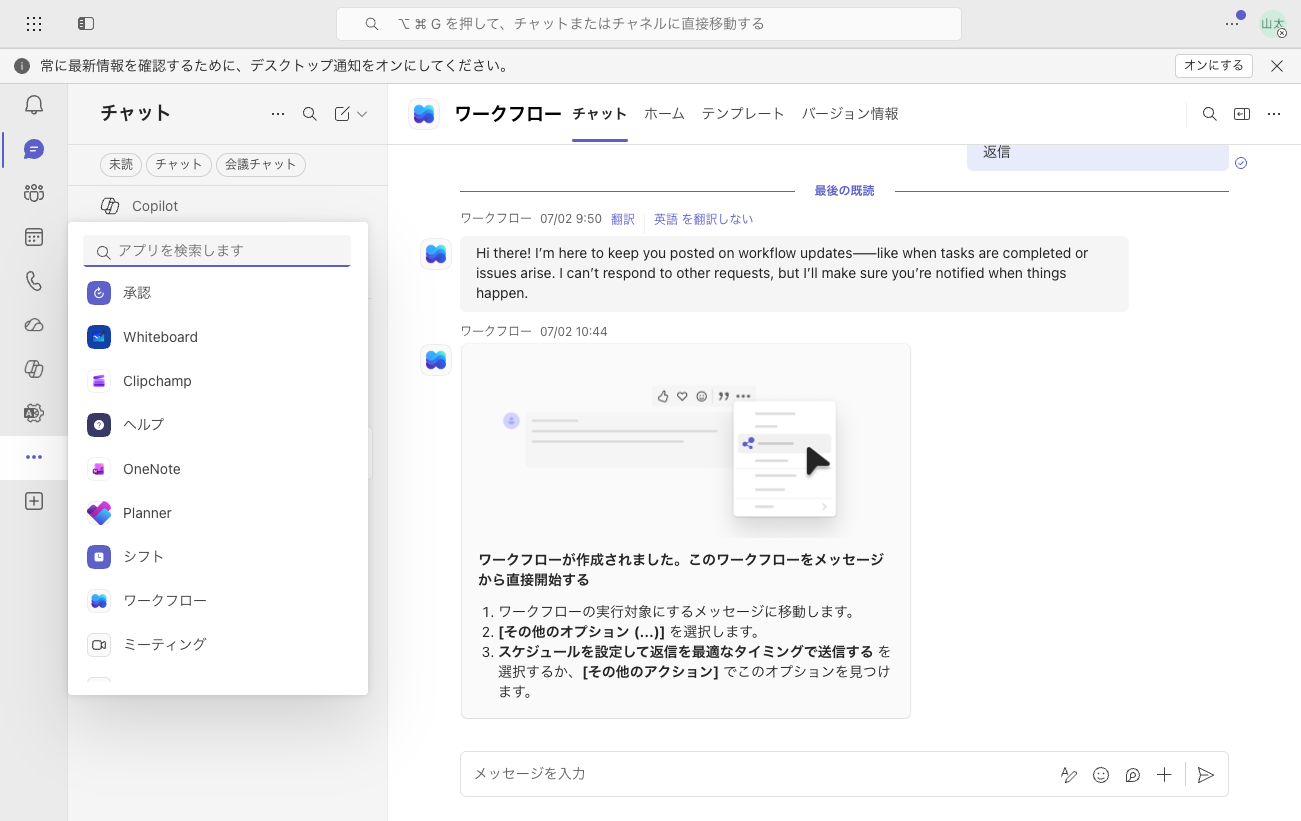Open Teams communities icon in rail

[x=34, y=193]
